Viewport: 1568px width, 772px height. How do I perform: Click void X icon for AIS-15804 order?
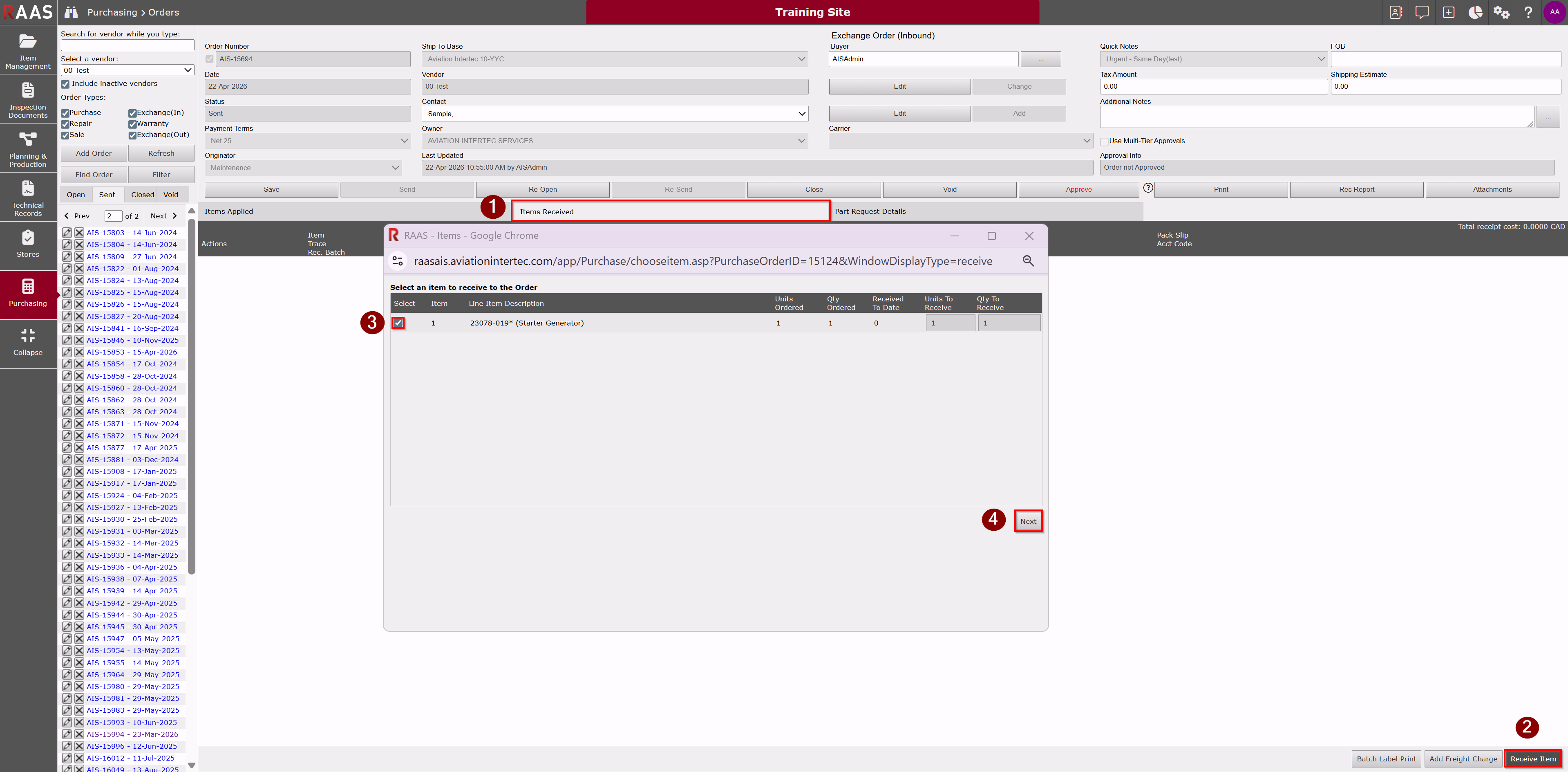(x=79, y=245)
